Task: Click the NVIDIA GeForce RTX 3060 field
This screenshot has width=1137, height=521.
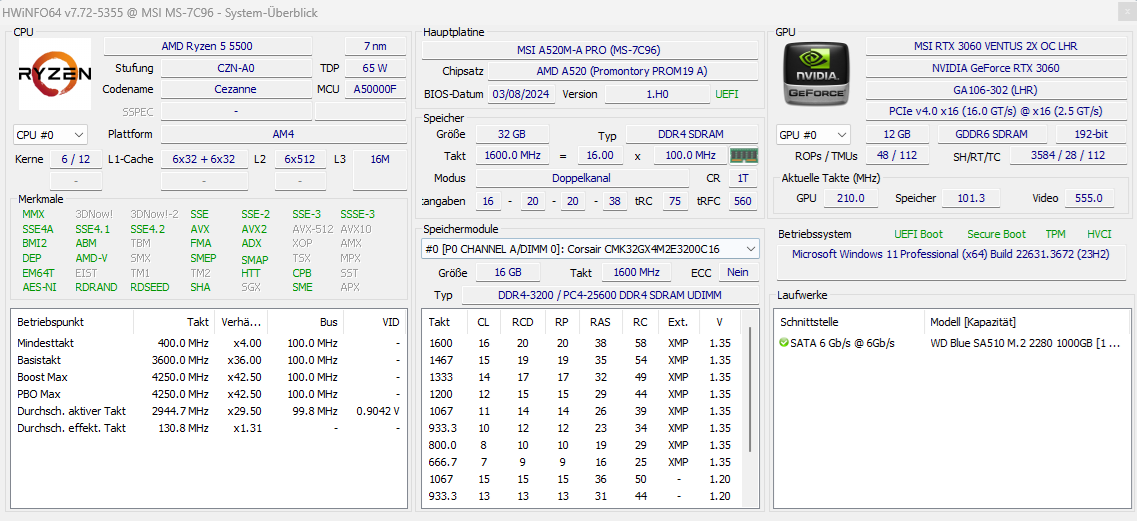Action: pos(995,68)
